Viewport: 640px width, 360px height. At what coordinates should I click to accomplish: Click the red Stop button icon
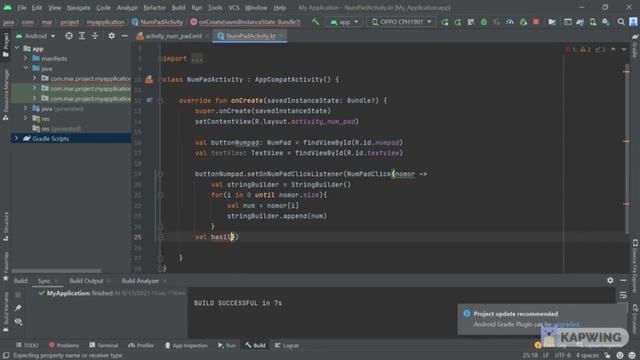click(x=536, y=22)
